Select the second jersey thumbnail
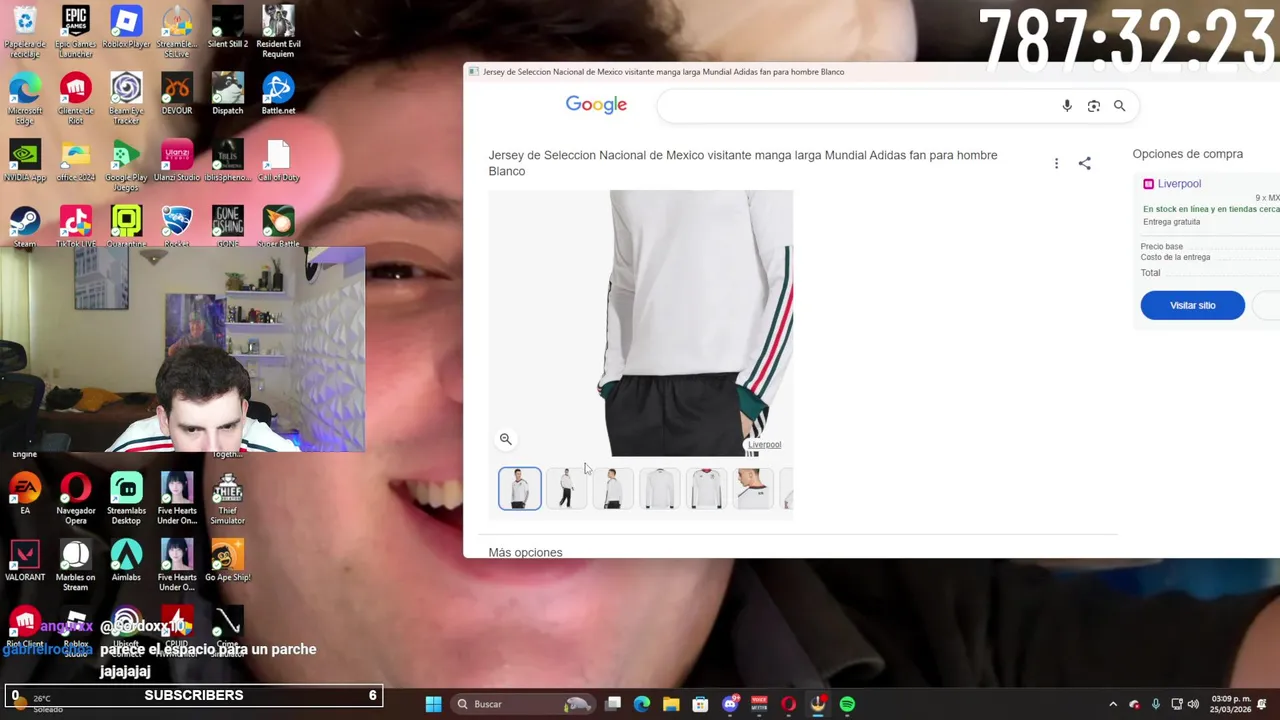 click(x=566, y=489)
